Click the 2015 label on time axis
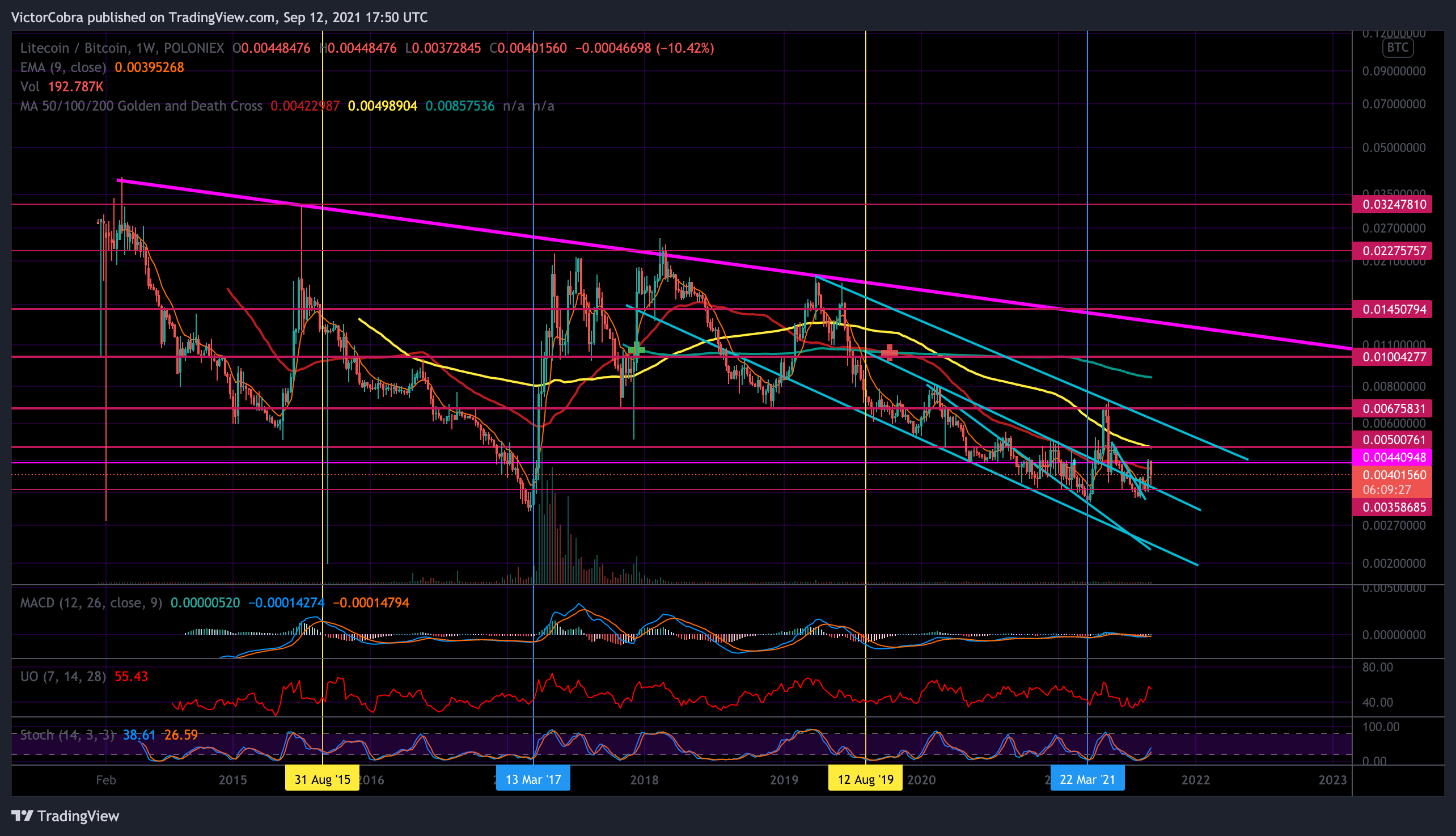This screenshot has height=836, width=1456. point(232,780)
